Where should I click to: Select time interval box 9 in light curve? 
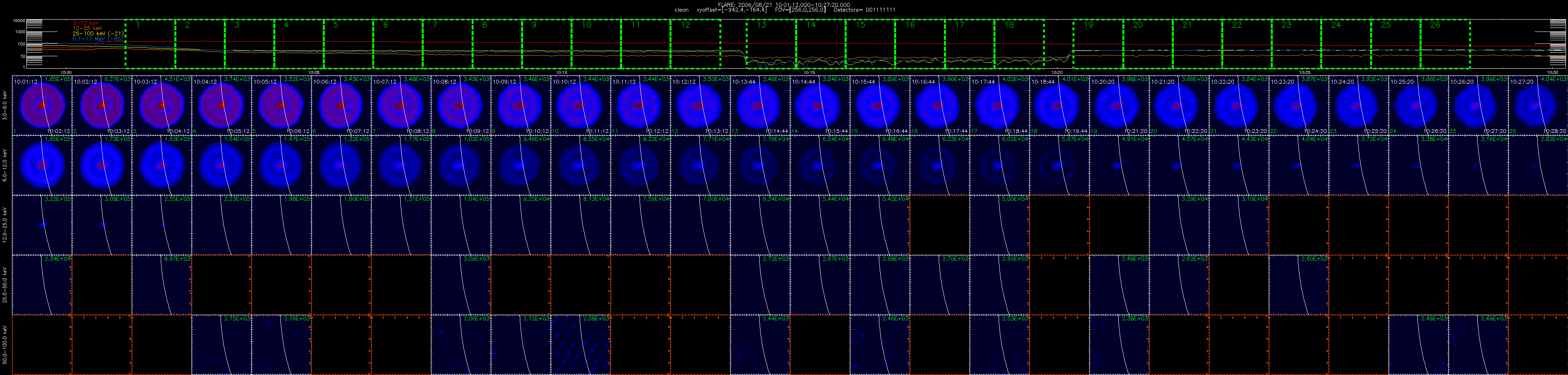click(x=547, y=43)
